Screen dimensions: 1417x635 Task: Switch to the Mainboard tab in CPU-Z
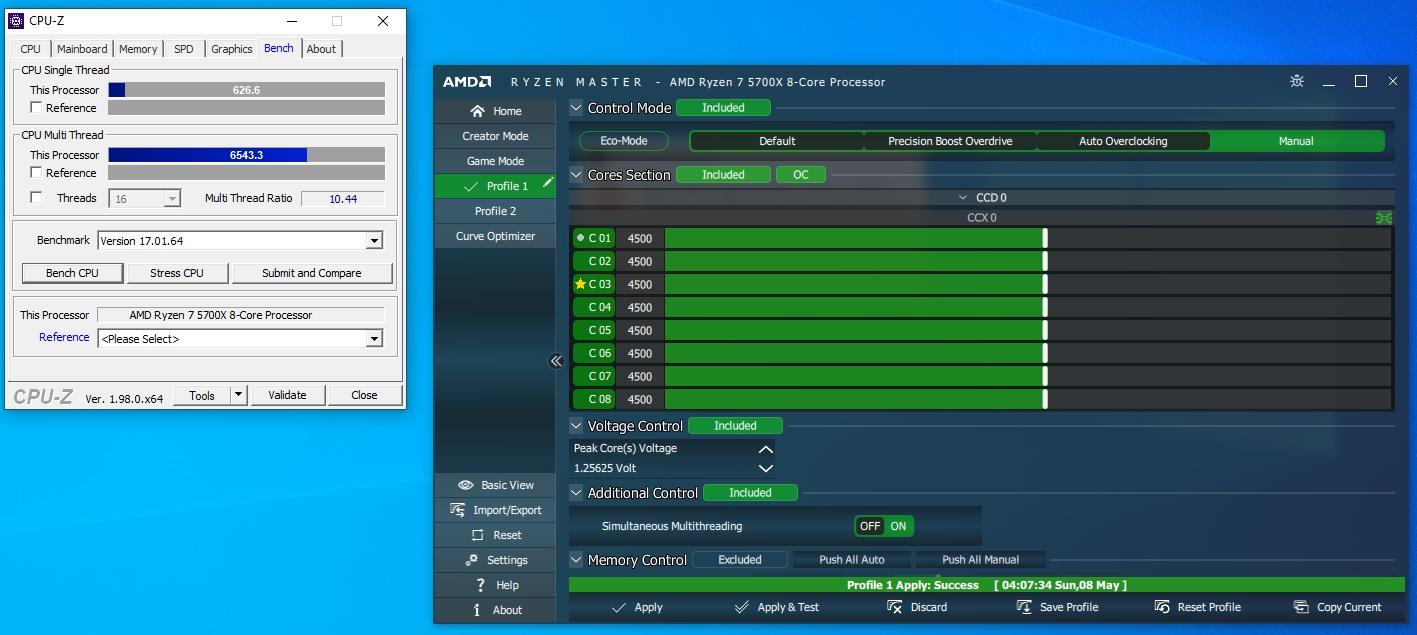(82, 49)
